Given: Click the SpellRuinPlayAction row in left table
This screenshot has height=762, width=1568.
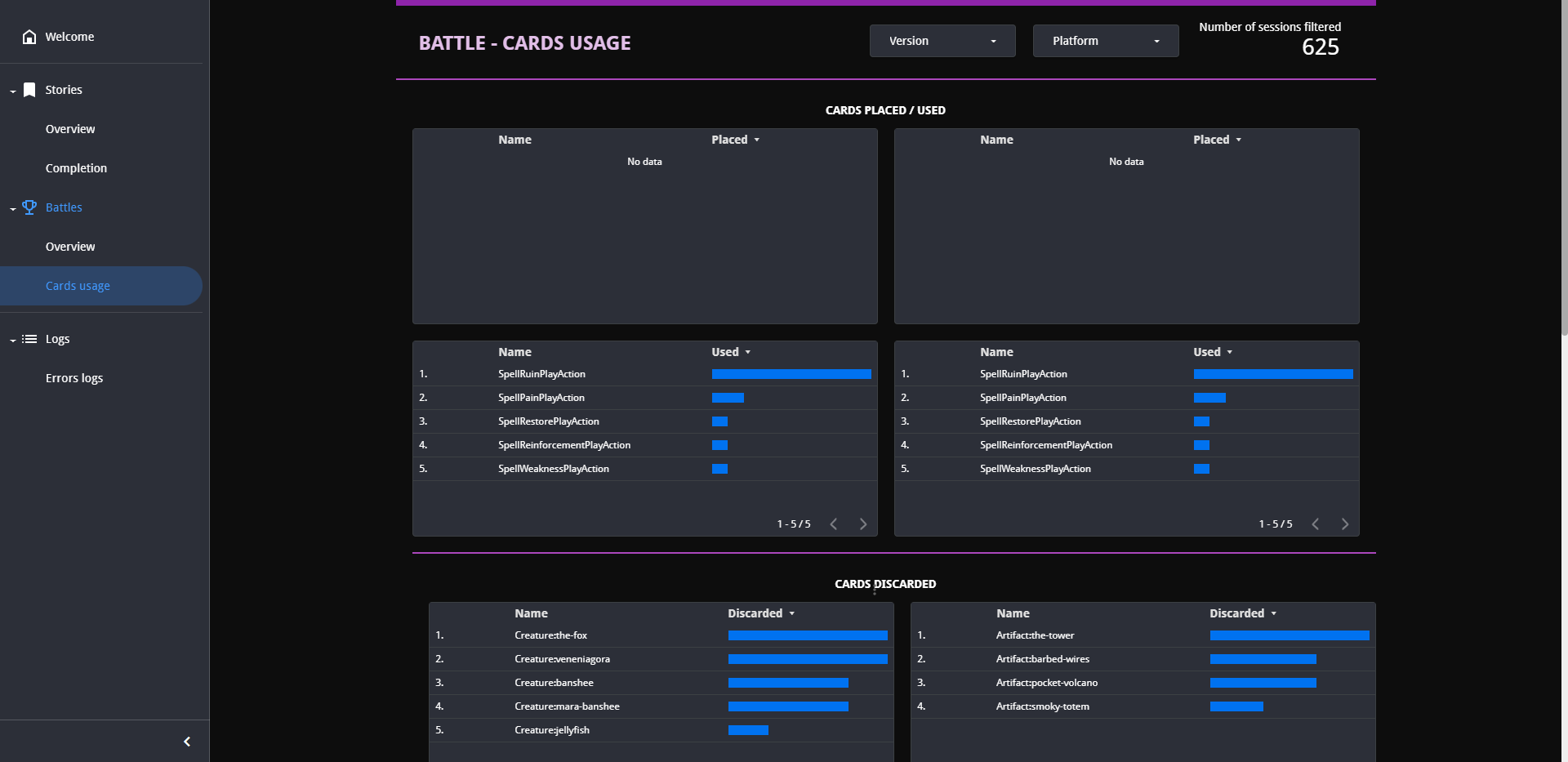Looking at the screenshot, I should click(645, 374).
